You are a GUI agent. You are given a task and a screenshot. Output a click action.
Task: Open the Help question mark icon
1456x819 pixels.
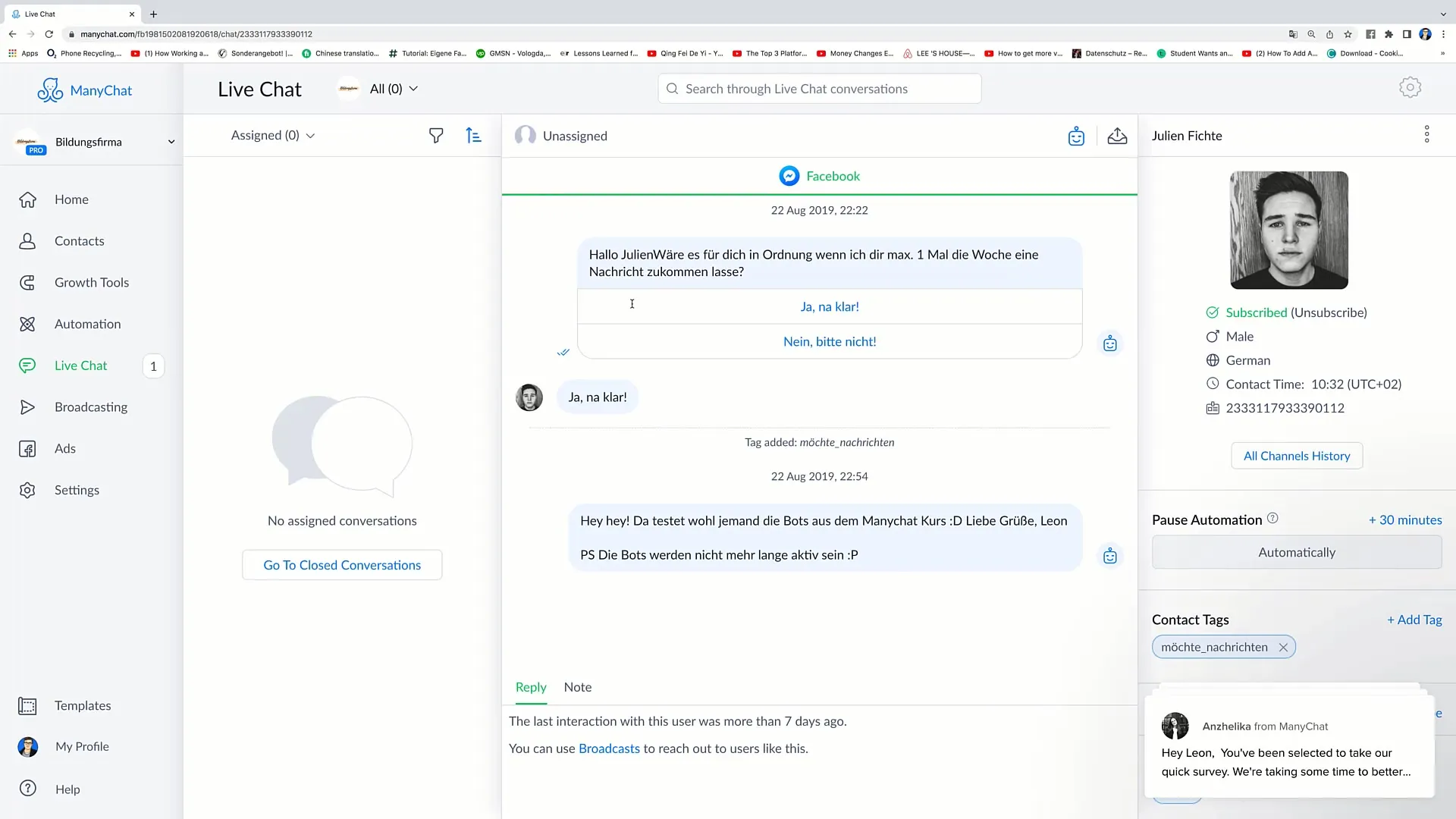(28, 789)
